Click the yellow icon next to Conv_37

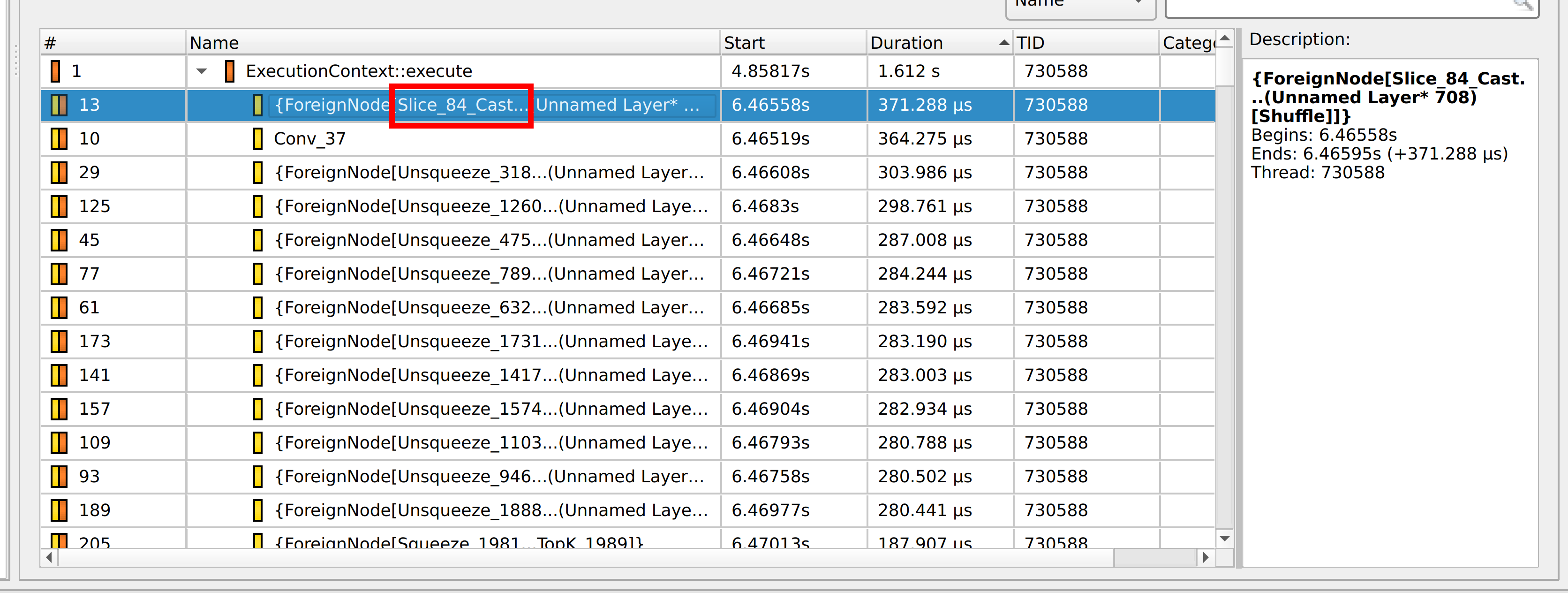click(x=257, y=139)
